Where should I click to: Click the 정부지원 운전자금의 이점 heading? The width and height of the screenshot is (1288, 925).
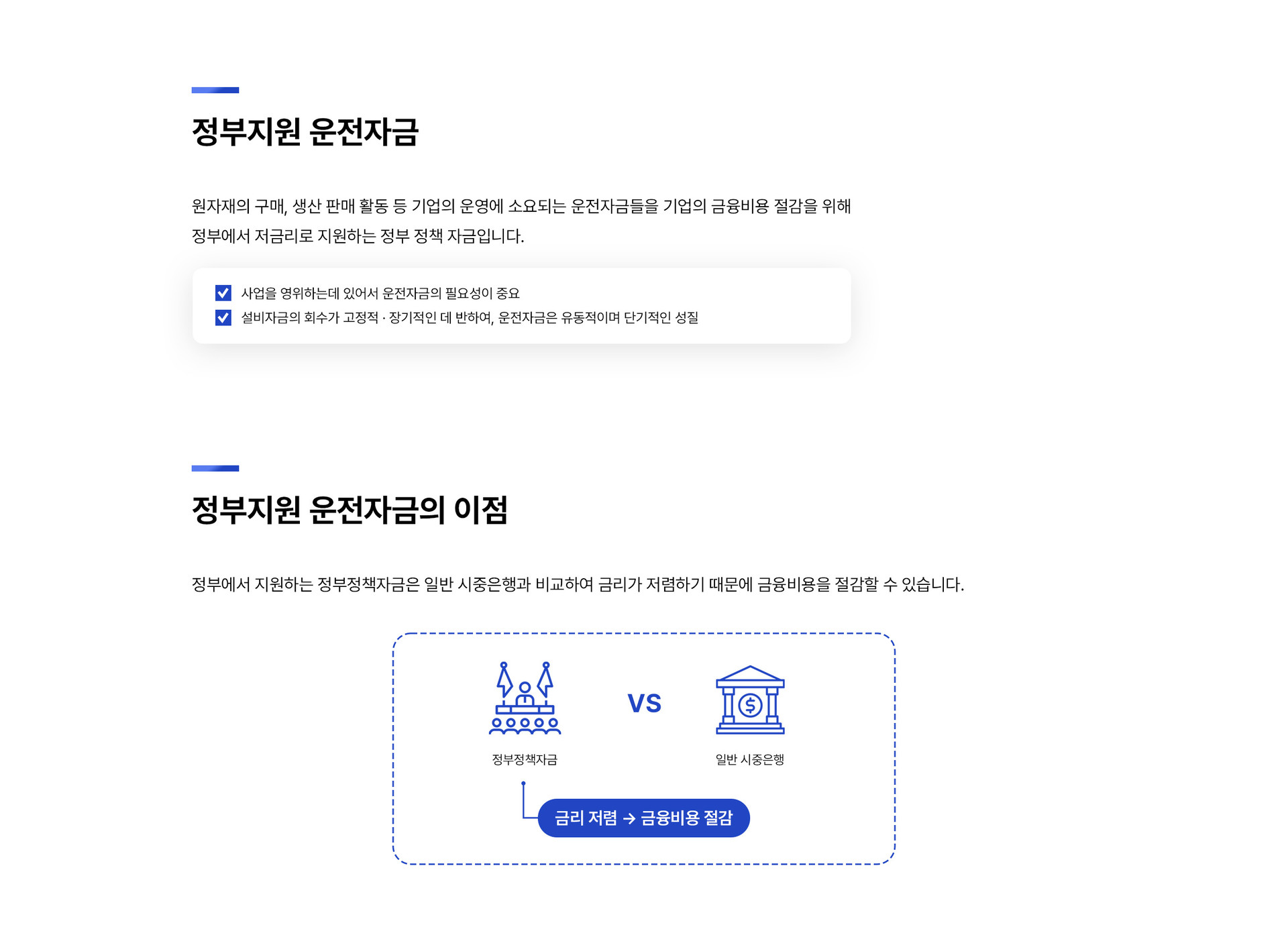(350, 510)
